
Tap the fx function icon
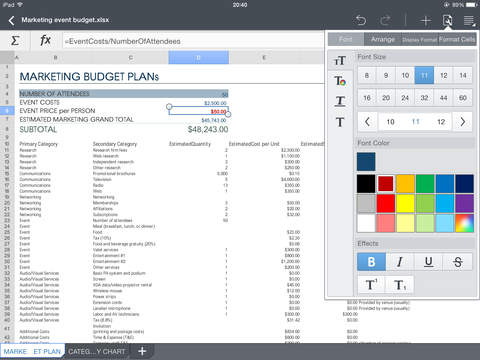(45, 41)
